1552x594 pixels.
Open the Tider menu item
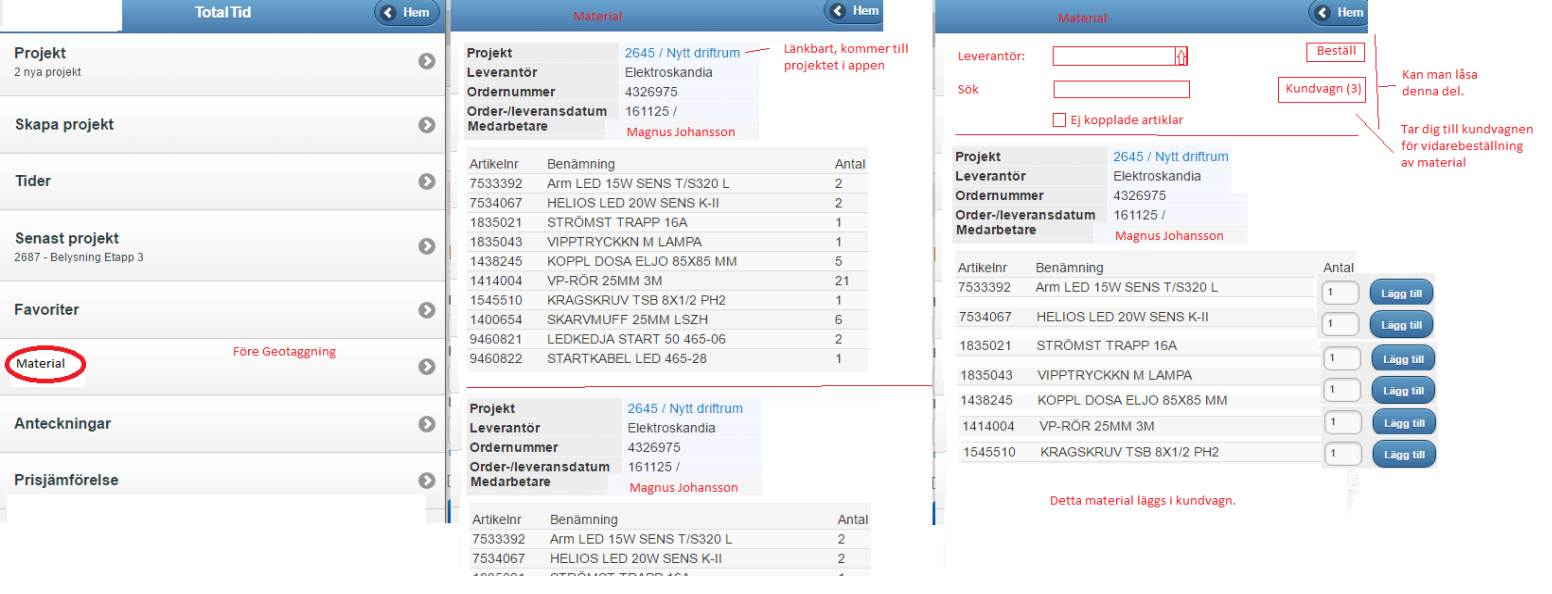33,181
